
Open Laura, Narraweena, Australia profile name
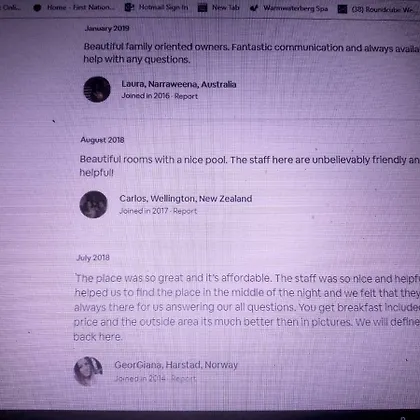pos(179,84)
